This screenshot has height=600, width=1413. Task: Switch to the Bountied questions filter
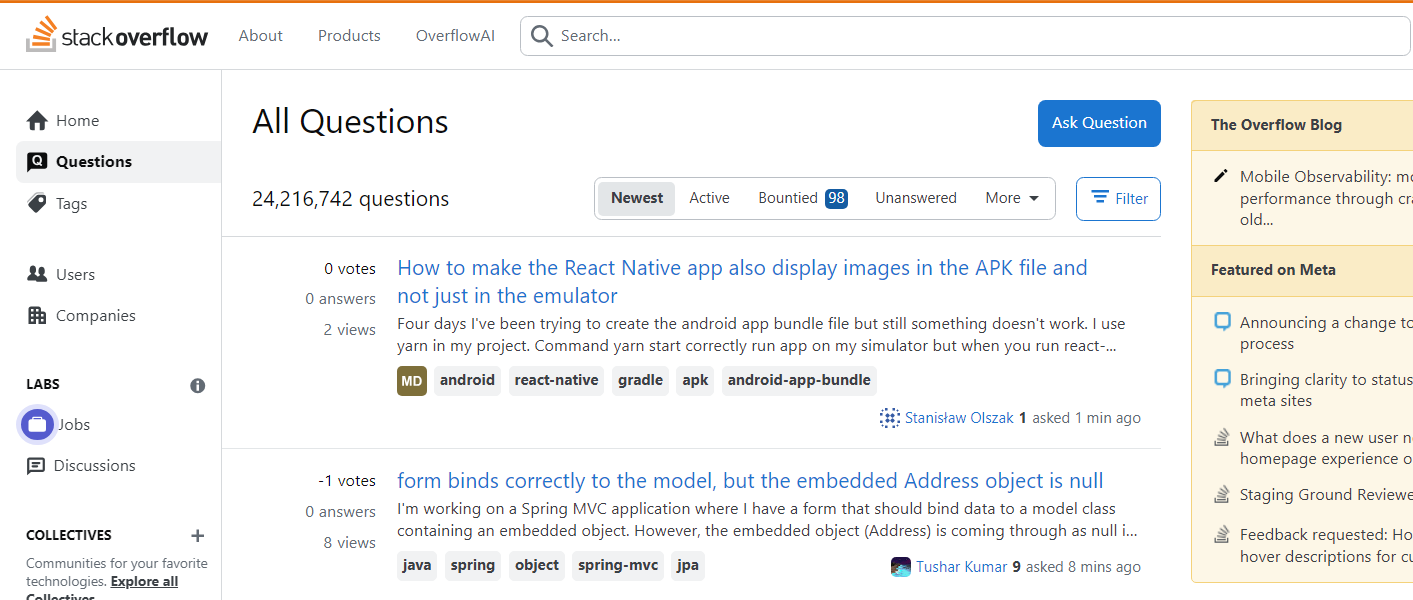pos(789,197)
